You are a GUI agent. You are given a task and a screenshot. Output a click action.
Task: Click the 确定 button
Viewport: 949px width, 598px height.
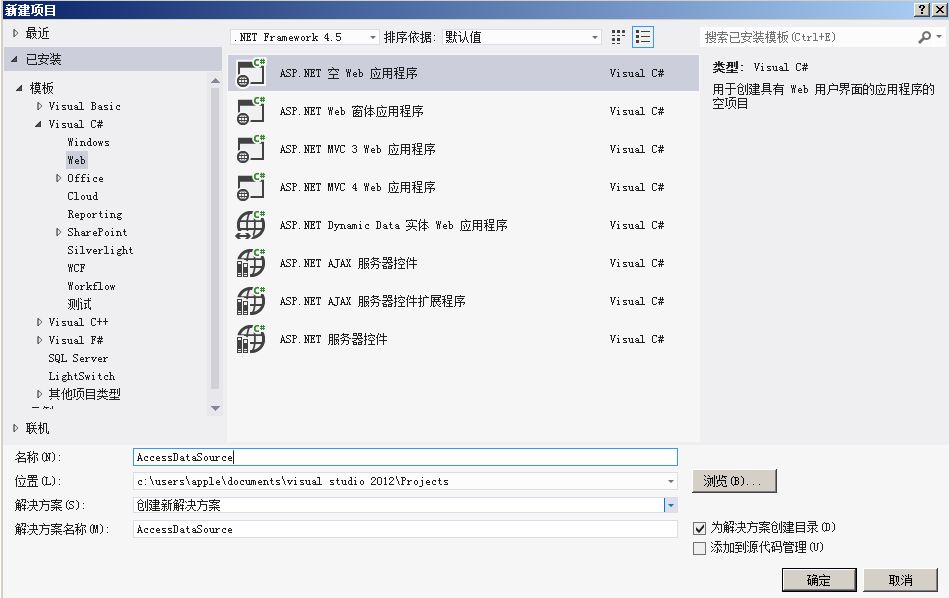[819, 580]
